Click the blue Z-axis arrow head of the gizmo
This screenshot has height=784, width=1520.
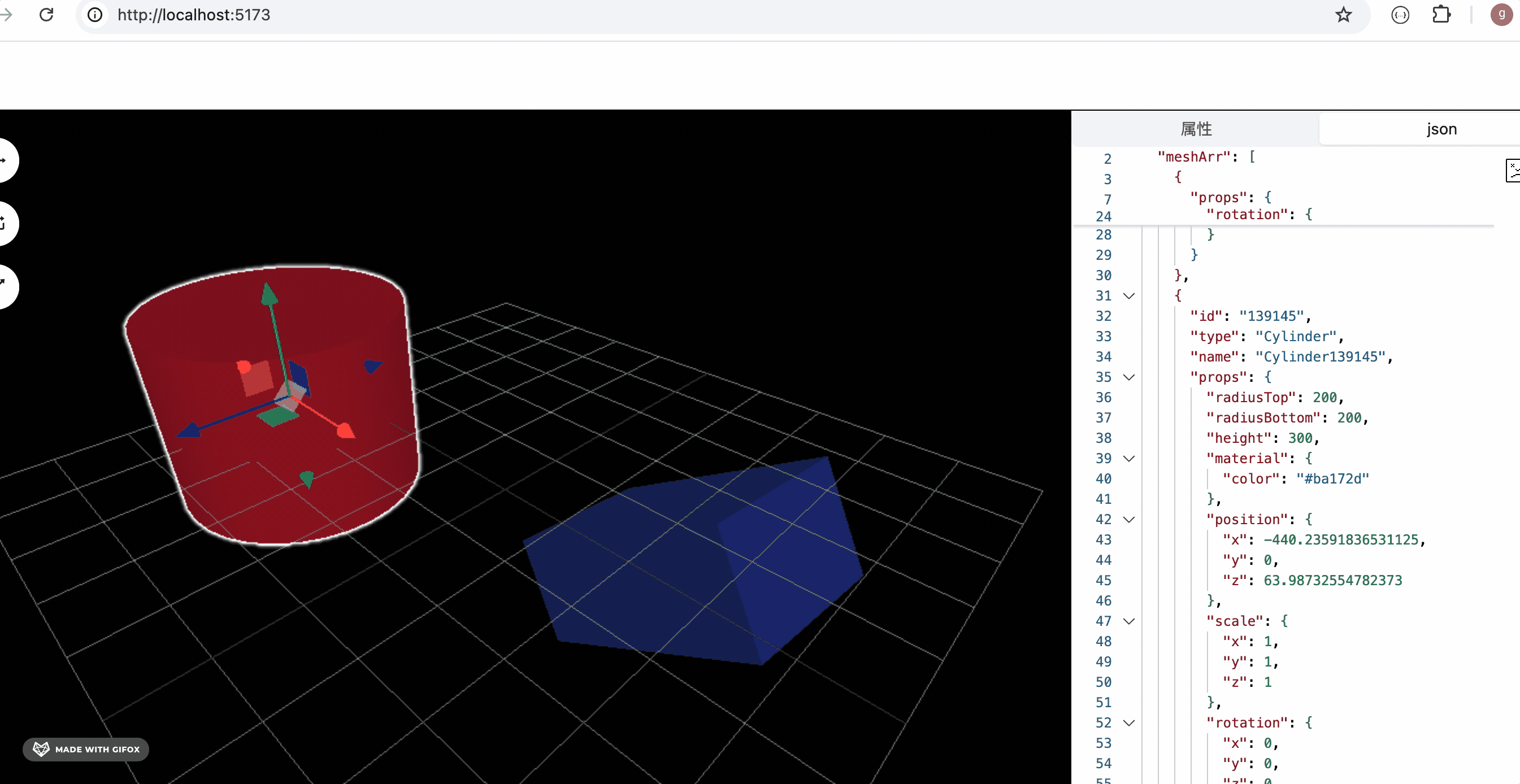pos(189,430)
